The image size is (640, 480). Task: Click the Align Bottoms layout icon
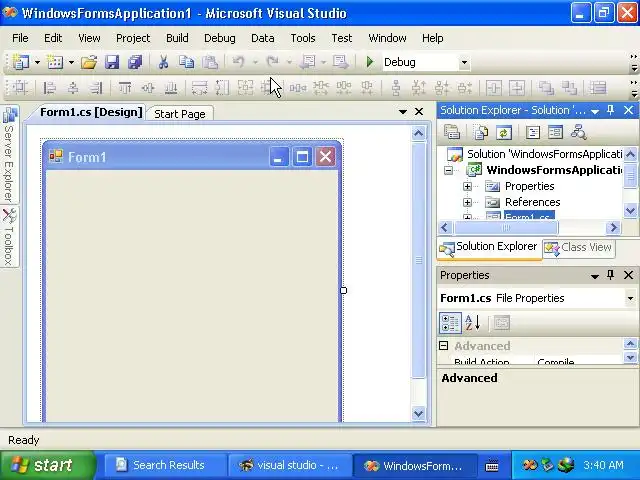(171, 87)
